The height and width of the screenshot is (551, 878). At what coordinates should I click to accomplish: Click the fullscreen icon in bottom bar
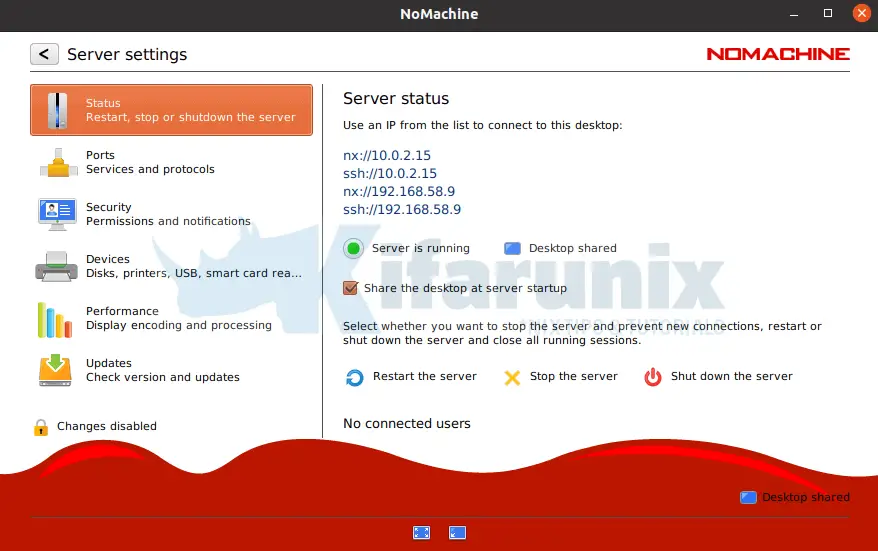[x=422, y=533]
